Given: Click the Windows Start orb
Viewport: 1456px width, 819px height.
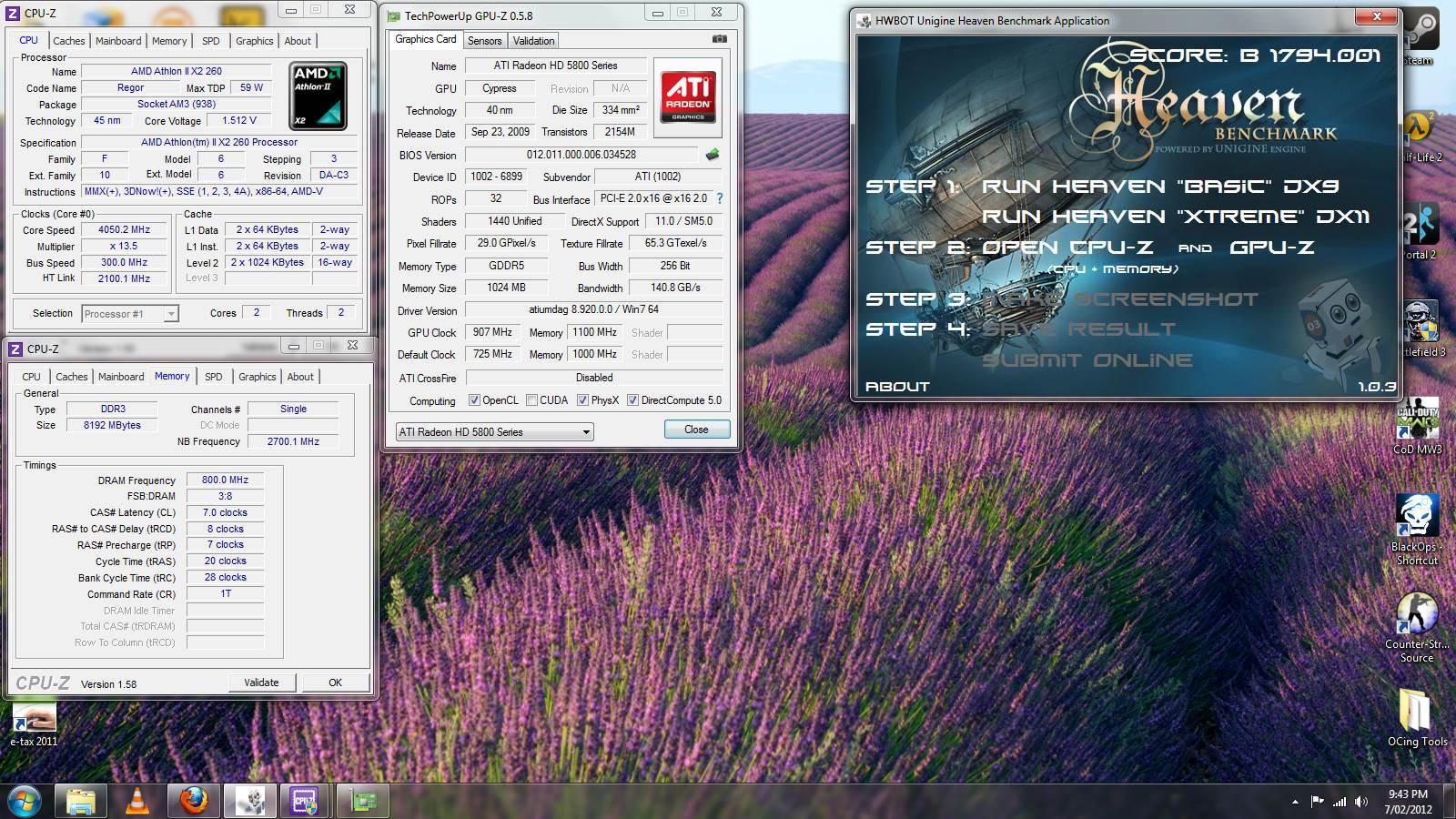Looking at the screenshot, I should 25,801.
